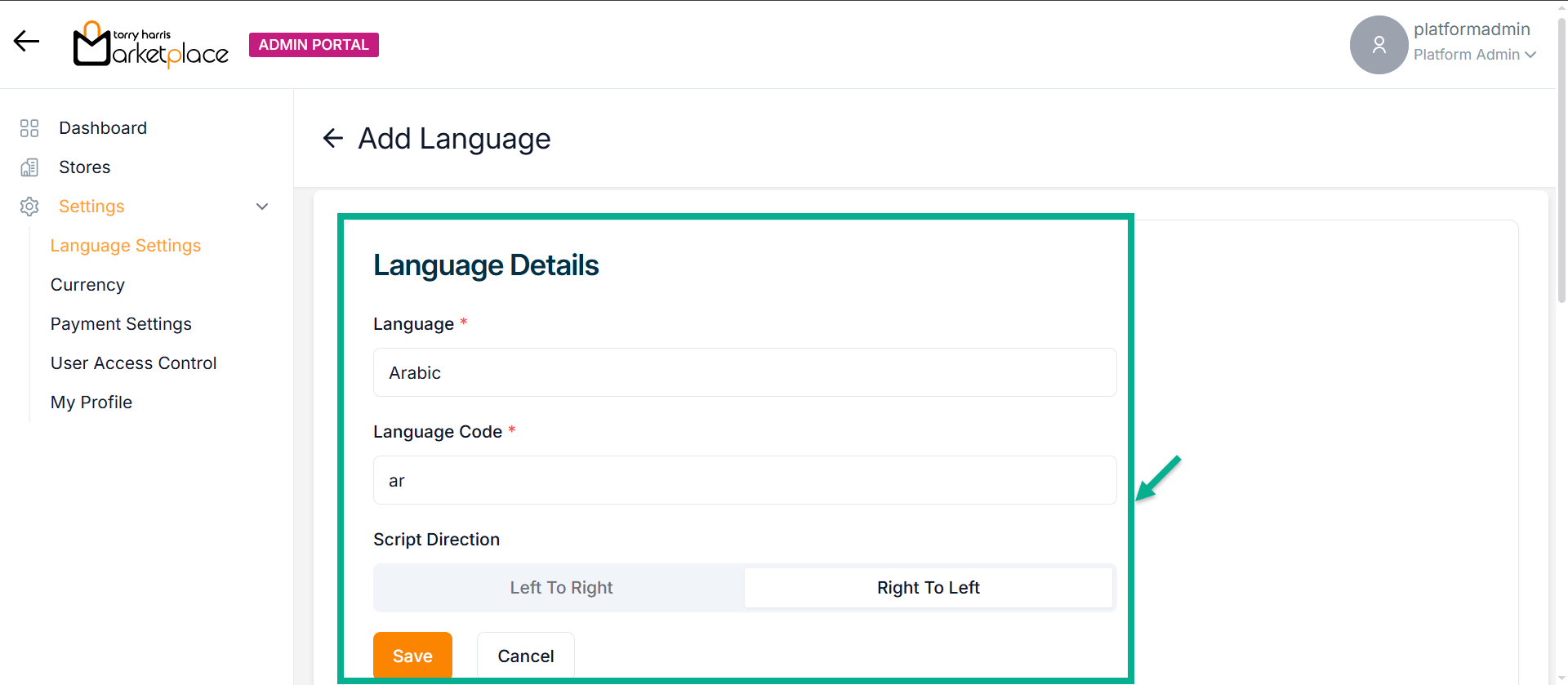Viewport: 1568px width, 685px height.
Task: Open Payment Settings page
Action: point(121,324)
